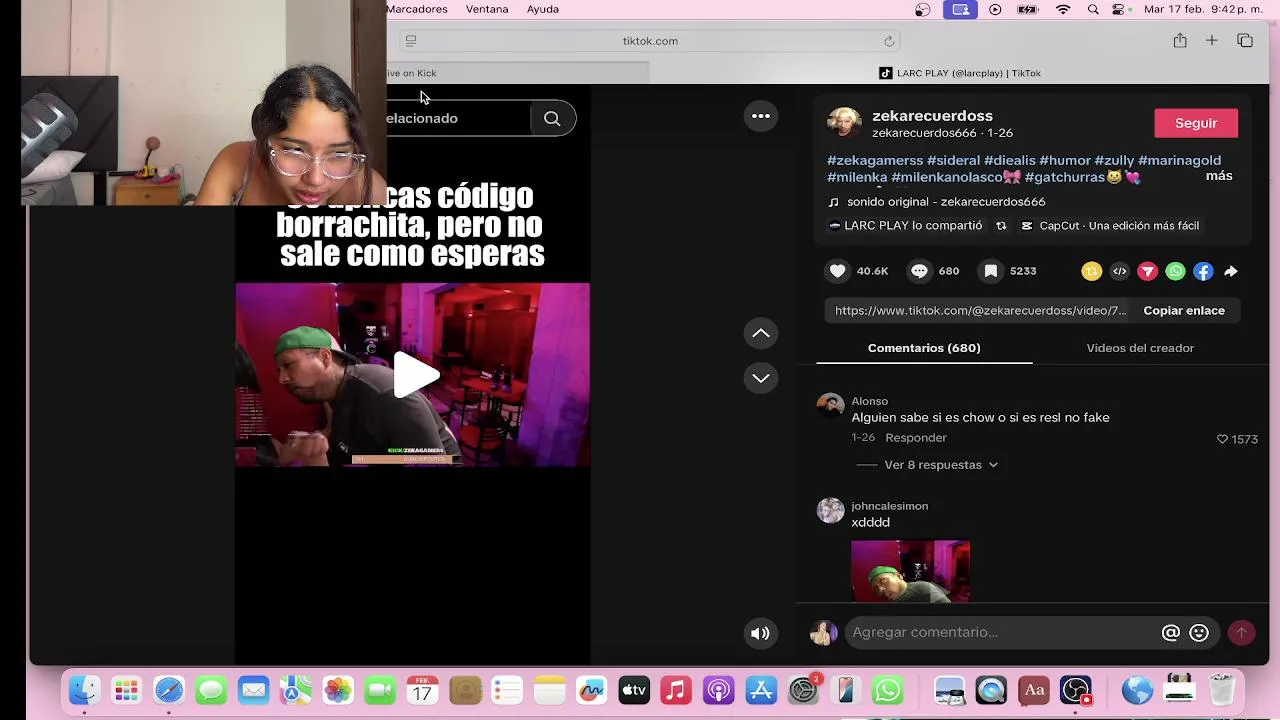Mute the video with the speaker button
Image resolution: width=1280 pixels, height=720 pixels.
pyautogui.click(x=761, y=633)
